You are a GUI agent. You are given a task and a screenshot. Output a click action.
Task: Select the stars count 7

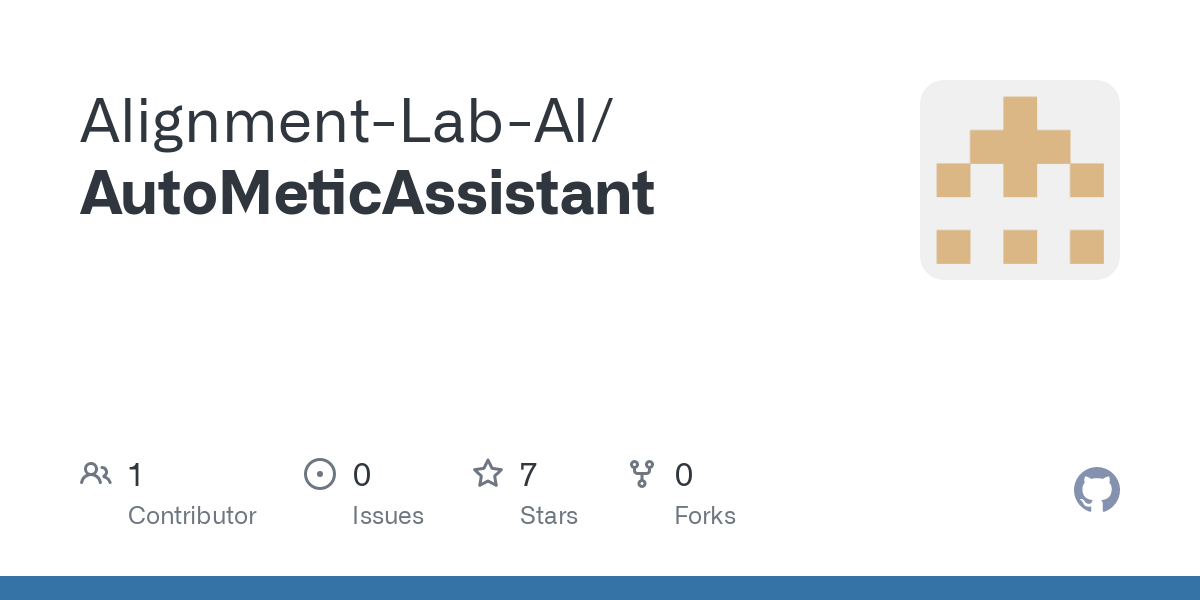click(x=529, y=475)
